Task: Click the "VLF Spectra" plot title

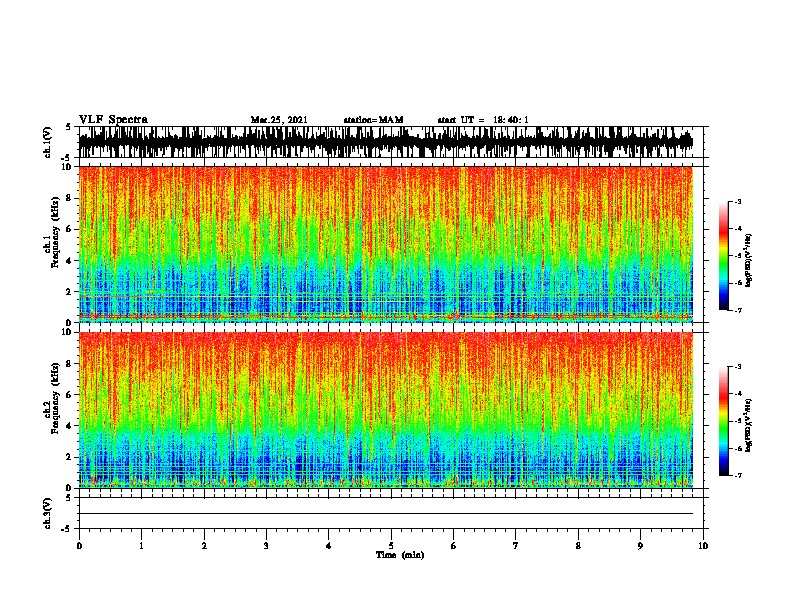Action: [x=113, y=120]
